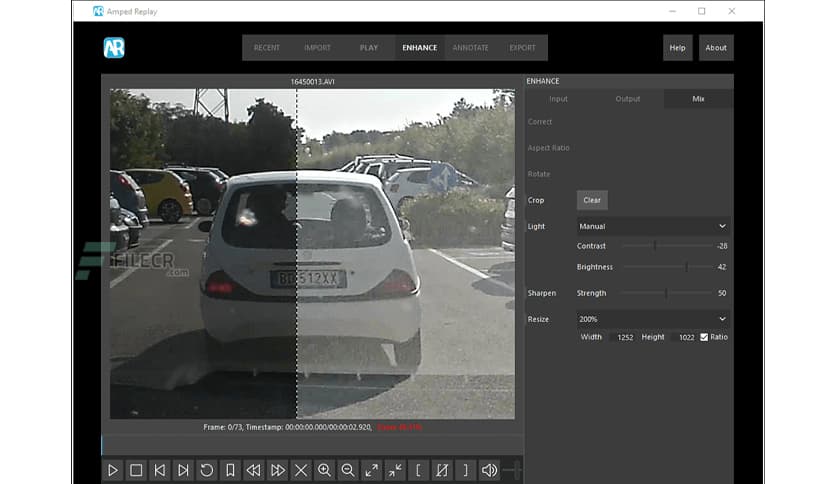Expand view with the outward arrows icon

371,470
